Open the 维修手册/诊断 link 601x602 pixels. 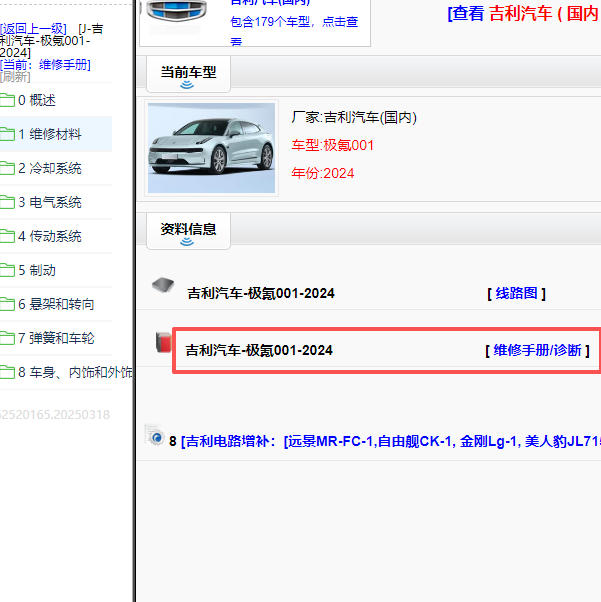point(538,351)
